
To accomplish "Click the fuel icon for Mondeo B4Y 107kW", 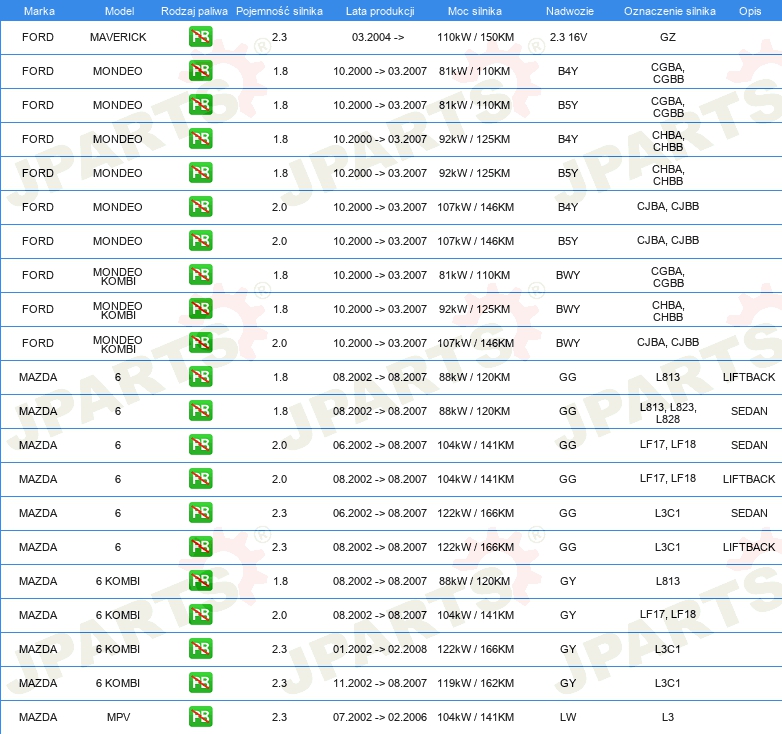I will pyautogui.click(x=200, y=206).
